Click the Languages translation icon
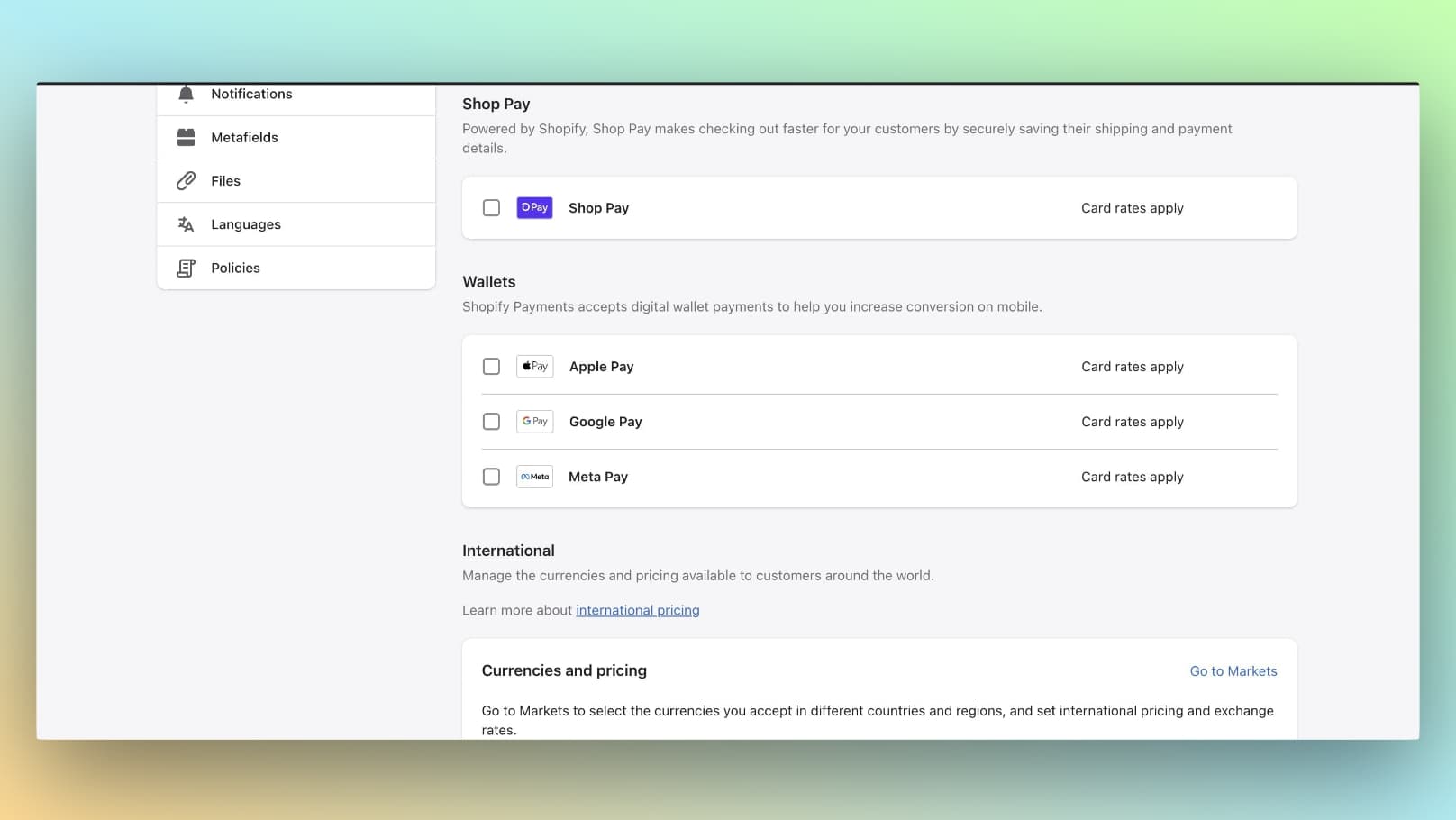This screenshot has width=1456, height=820. tap(186, 223)
